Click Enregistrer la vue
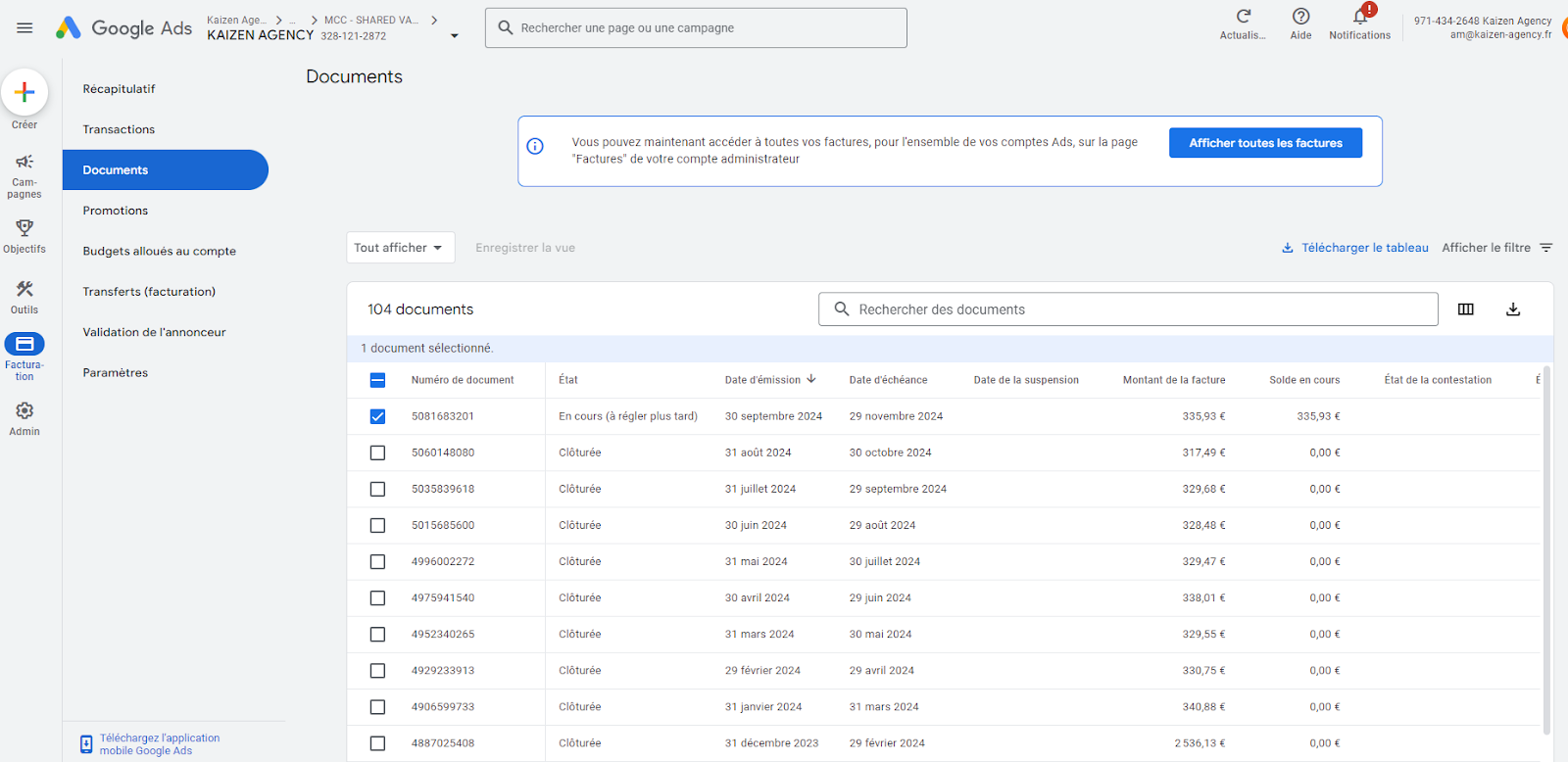 click(x=525, y=248)
